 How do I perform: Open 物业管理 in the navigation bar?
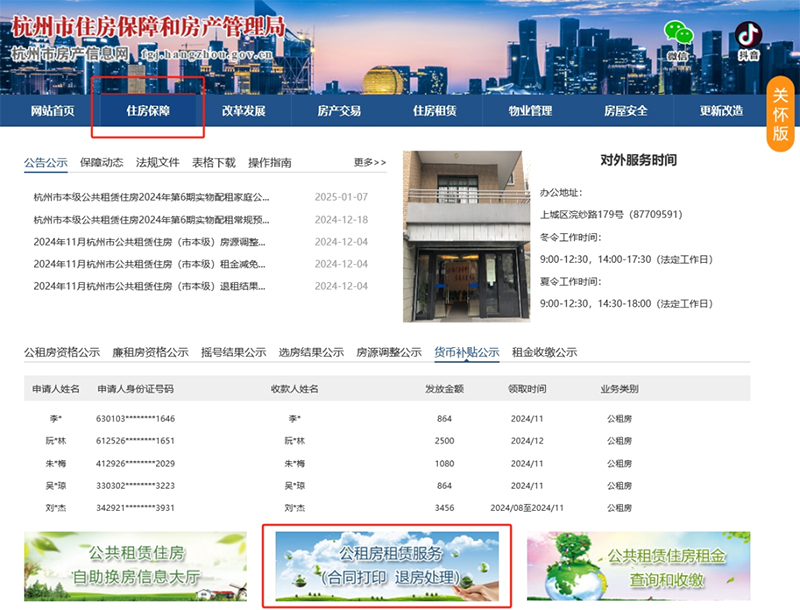pyautogui.click(x=530, y=111)
